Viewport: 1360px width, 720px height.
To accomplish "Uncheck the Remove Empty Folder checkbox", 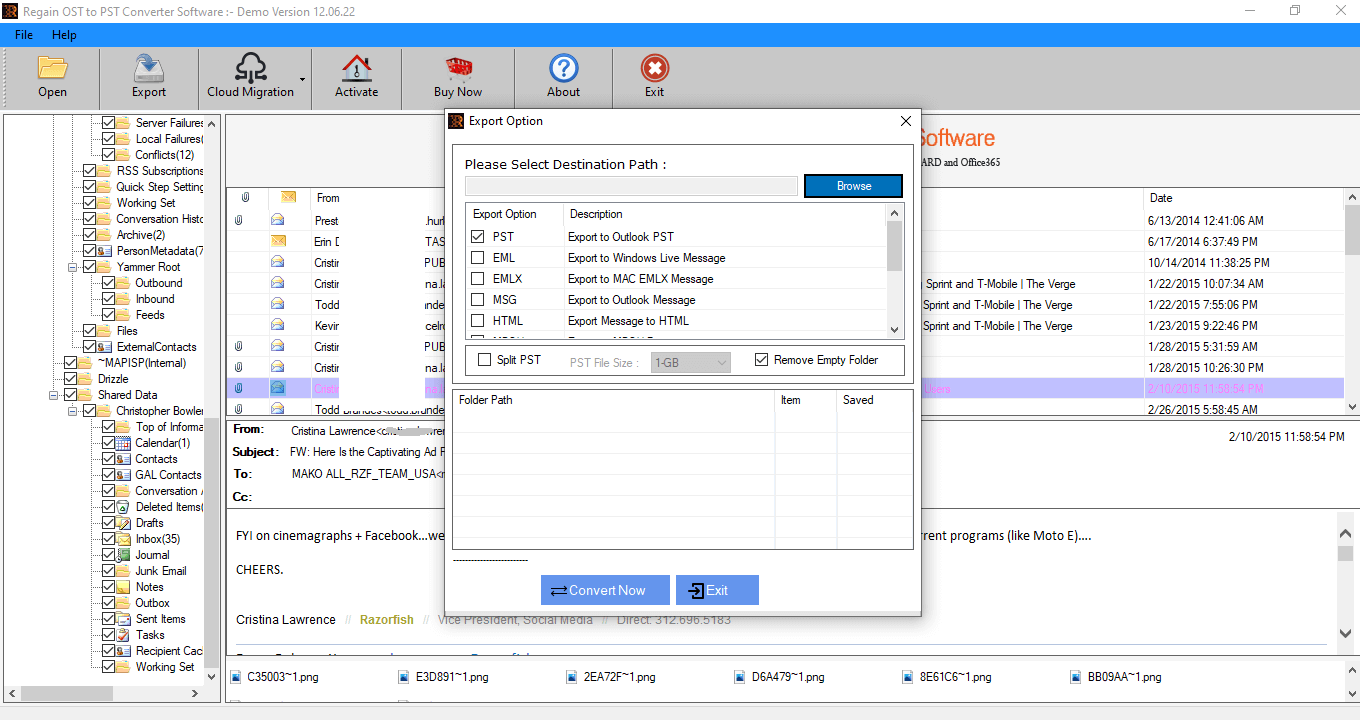I will (762, 360).
